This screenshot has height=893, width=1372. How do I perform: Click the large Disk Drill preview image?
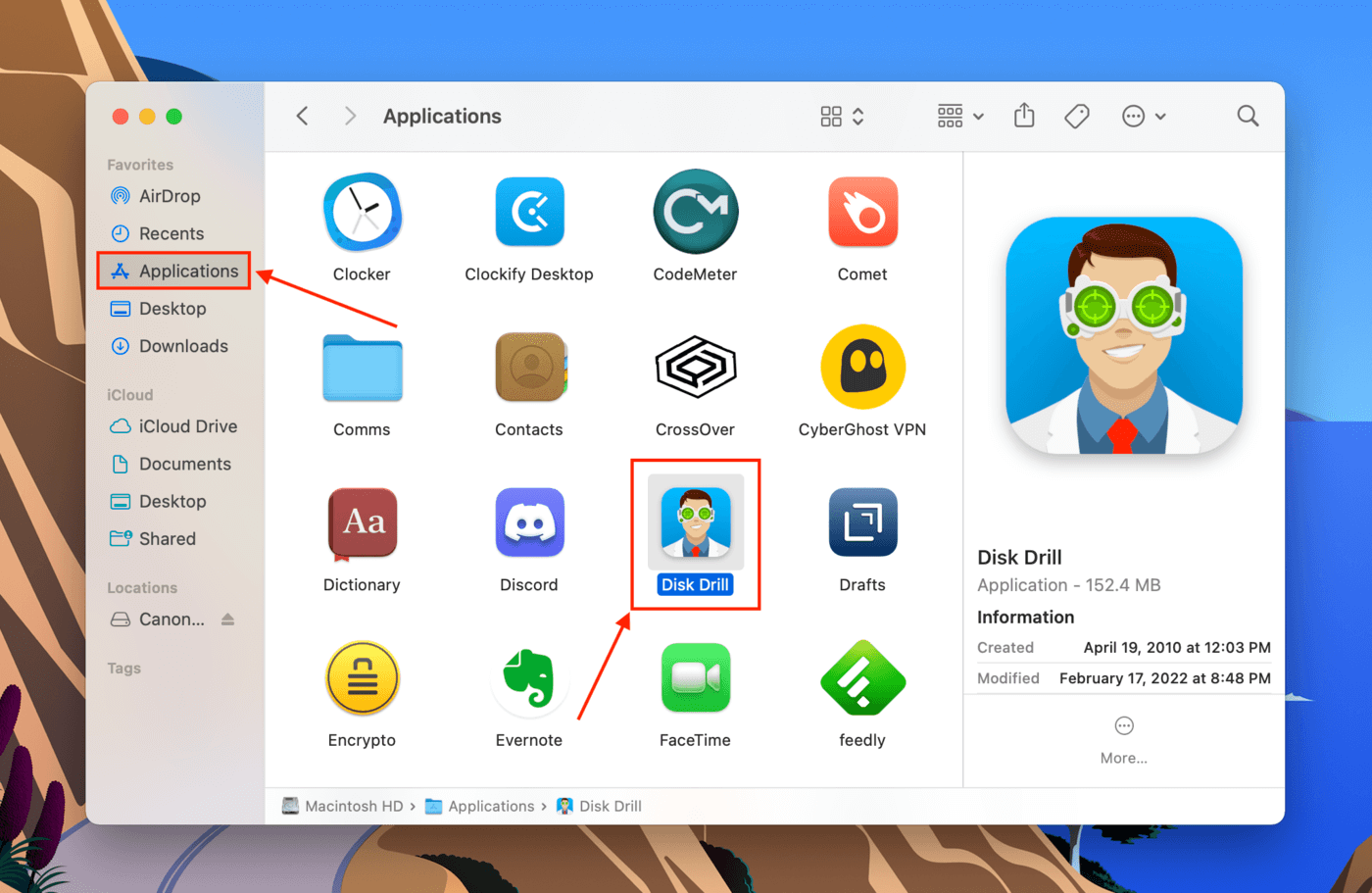click(1124, 335)
